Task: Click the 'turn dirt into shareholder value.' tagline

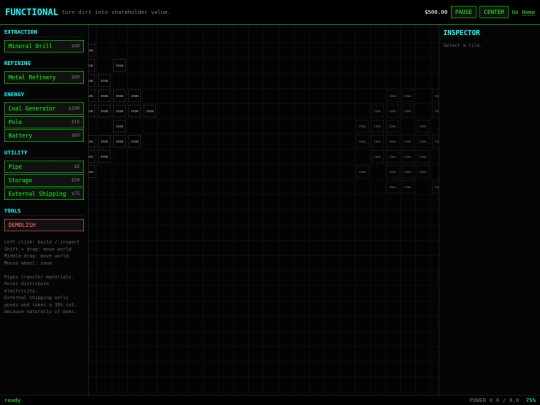Action: click(x=116, y=12)
